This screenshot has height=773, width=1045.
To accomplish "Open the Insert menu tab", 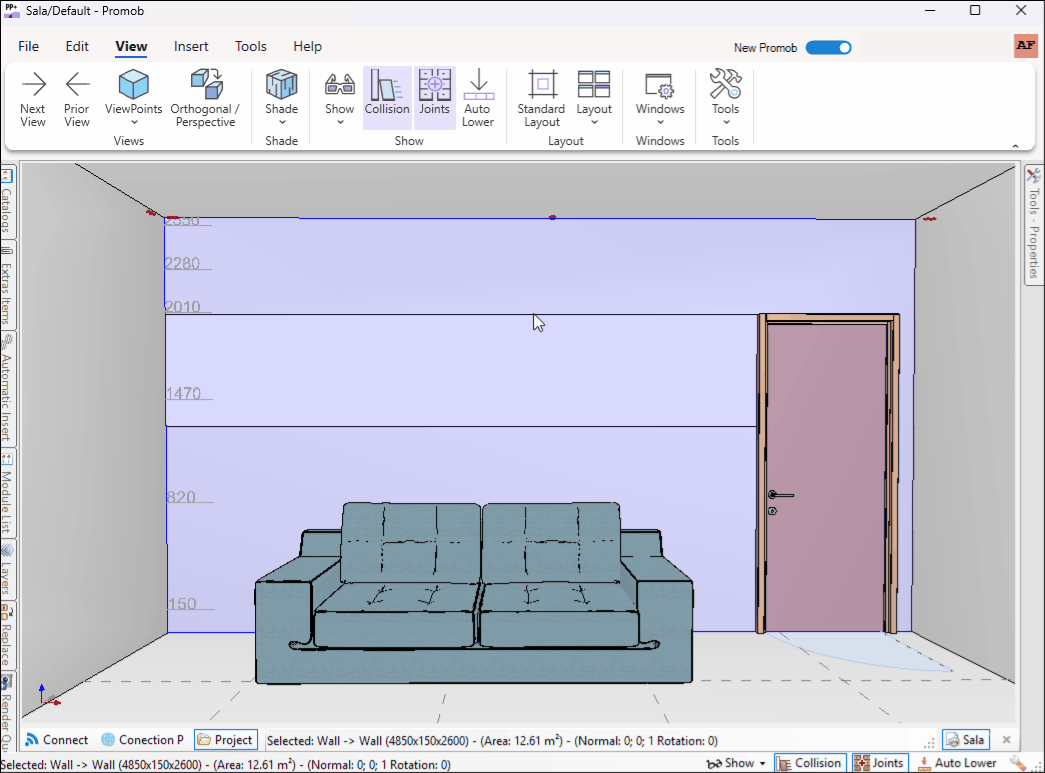I will pyautogui.click(x=191, y=46).
